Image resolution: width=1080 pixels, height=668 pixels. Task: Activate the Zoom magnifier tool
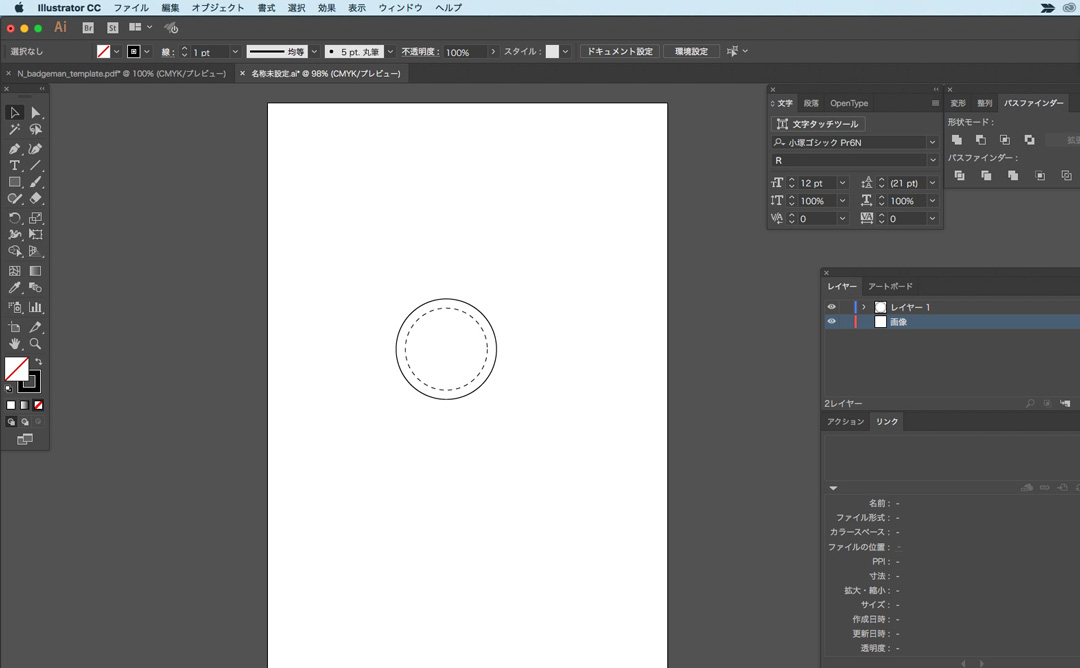[x=35, y=344]
